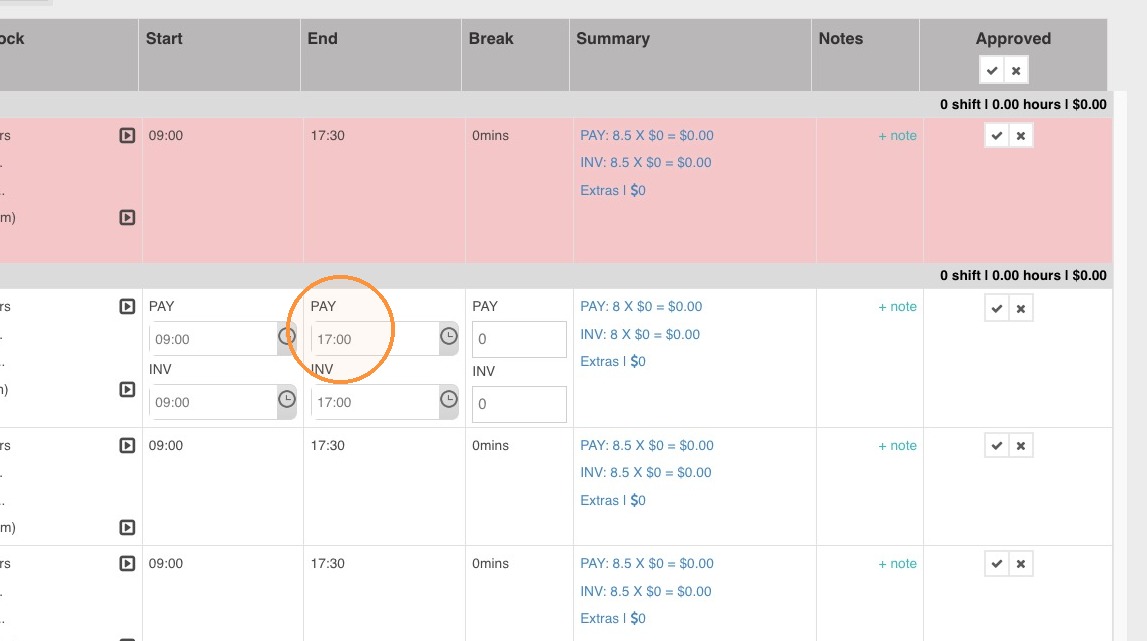Click lower play arrow icon in pink row

[x=127, y=217]
